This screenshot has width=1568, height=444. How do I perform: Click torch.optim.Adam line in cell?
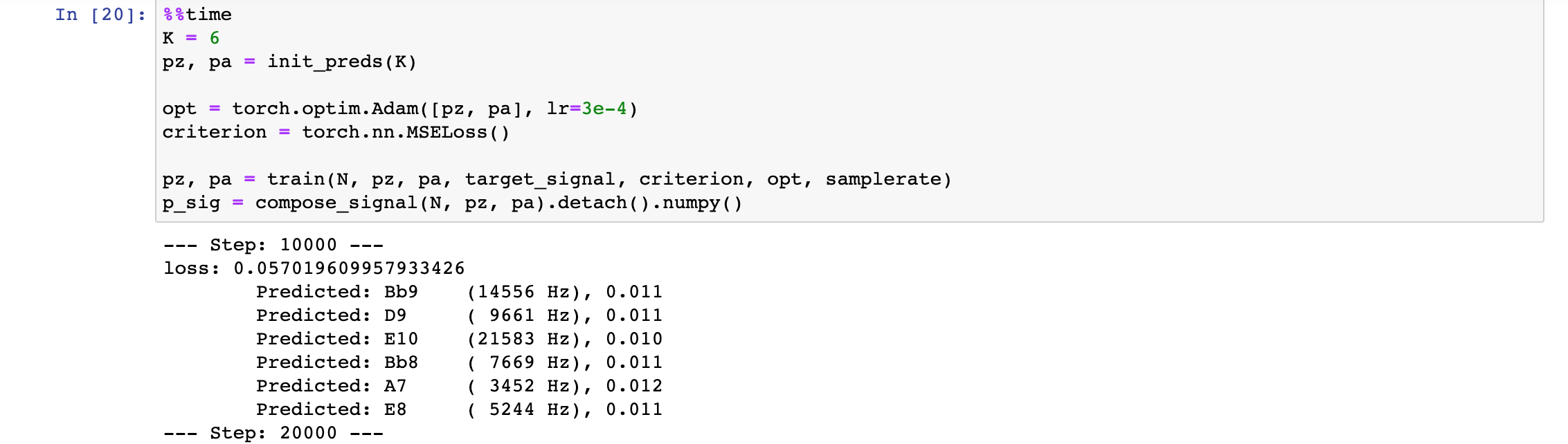[400, 109]
